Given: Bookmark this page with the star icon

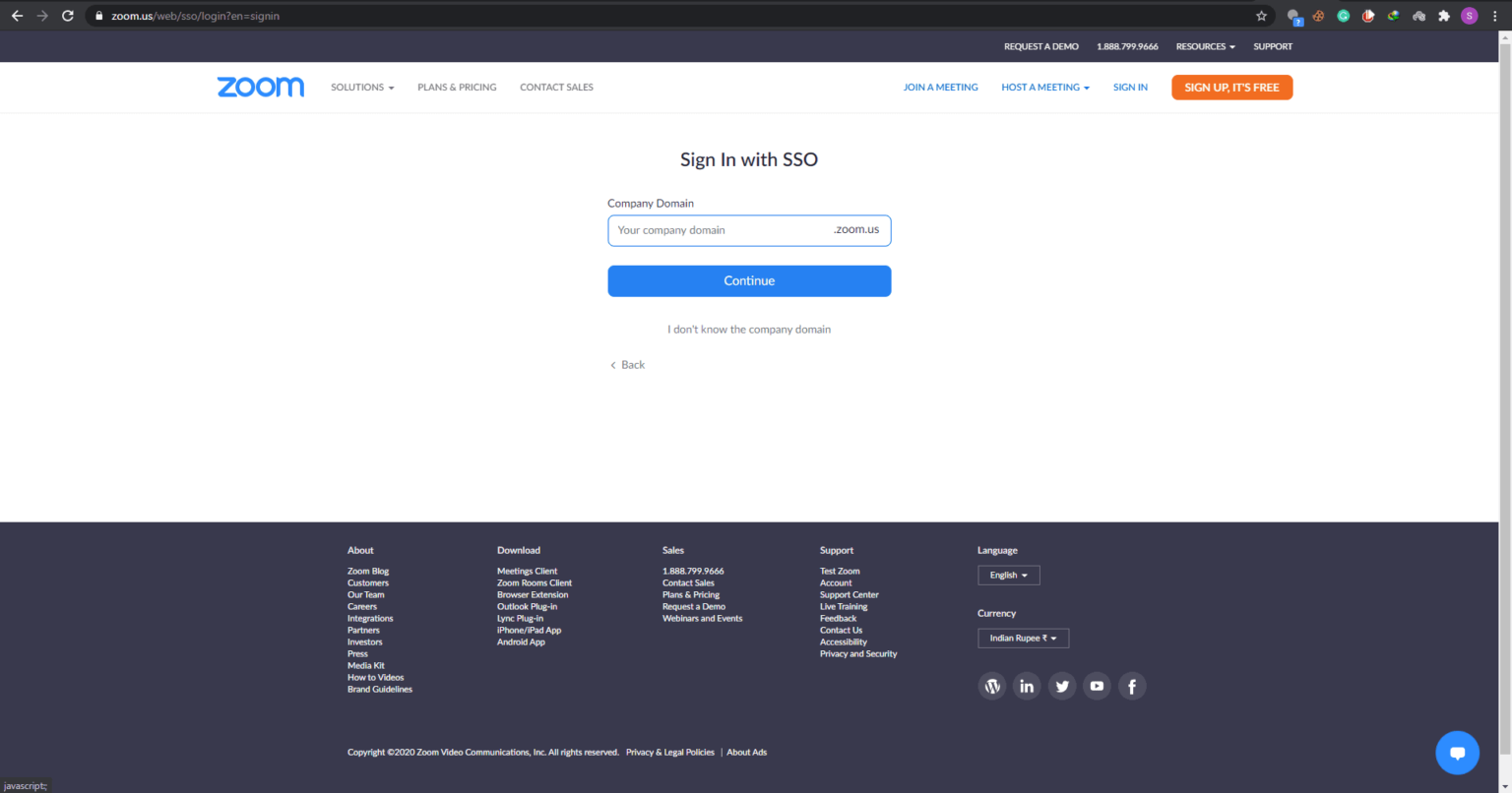Looking at the screenshot, I should [1261, 16].
